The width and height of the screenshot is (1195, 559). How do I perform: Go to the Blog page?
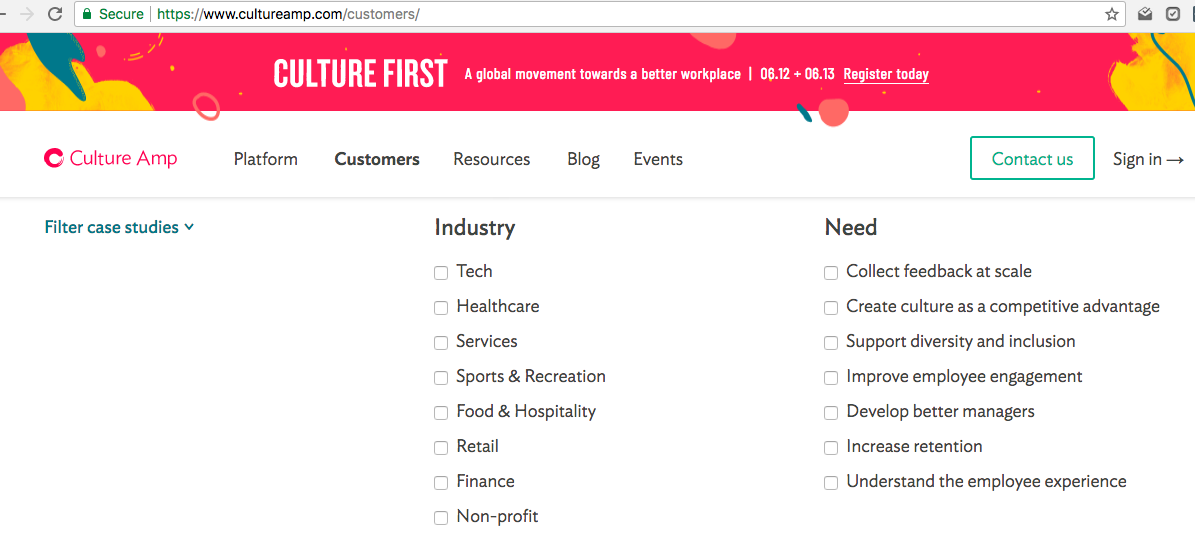pos(584,159)
